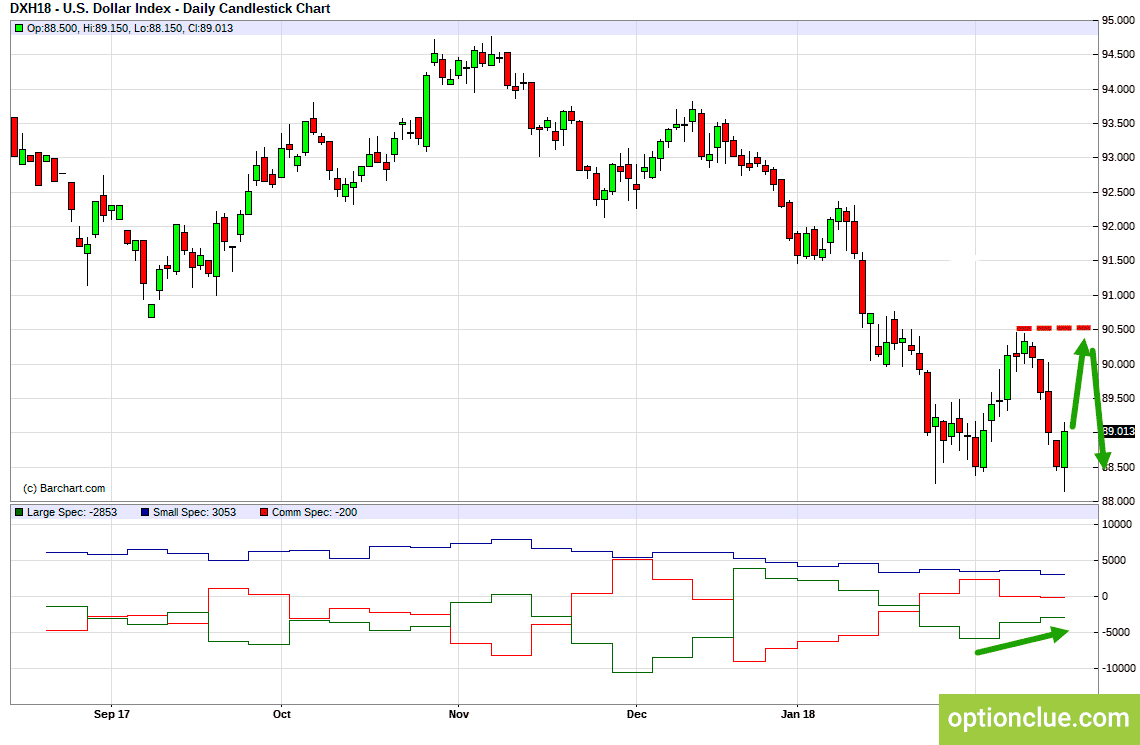
Task: Click the 5000 label on the positions axis
Action: [x=1115, y=560]
